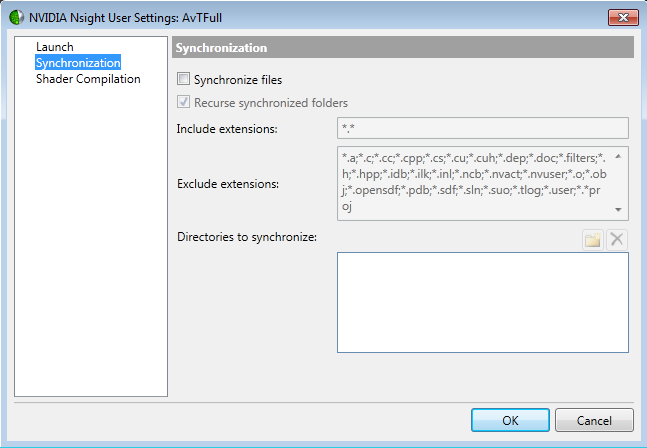Click the Synchronization section header bar
This screenshot has width=647, height=448.
pos(403,47)
